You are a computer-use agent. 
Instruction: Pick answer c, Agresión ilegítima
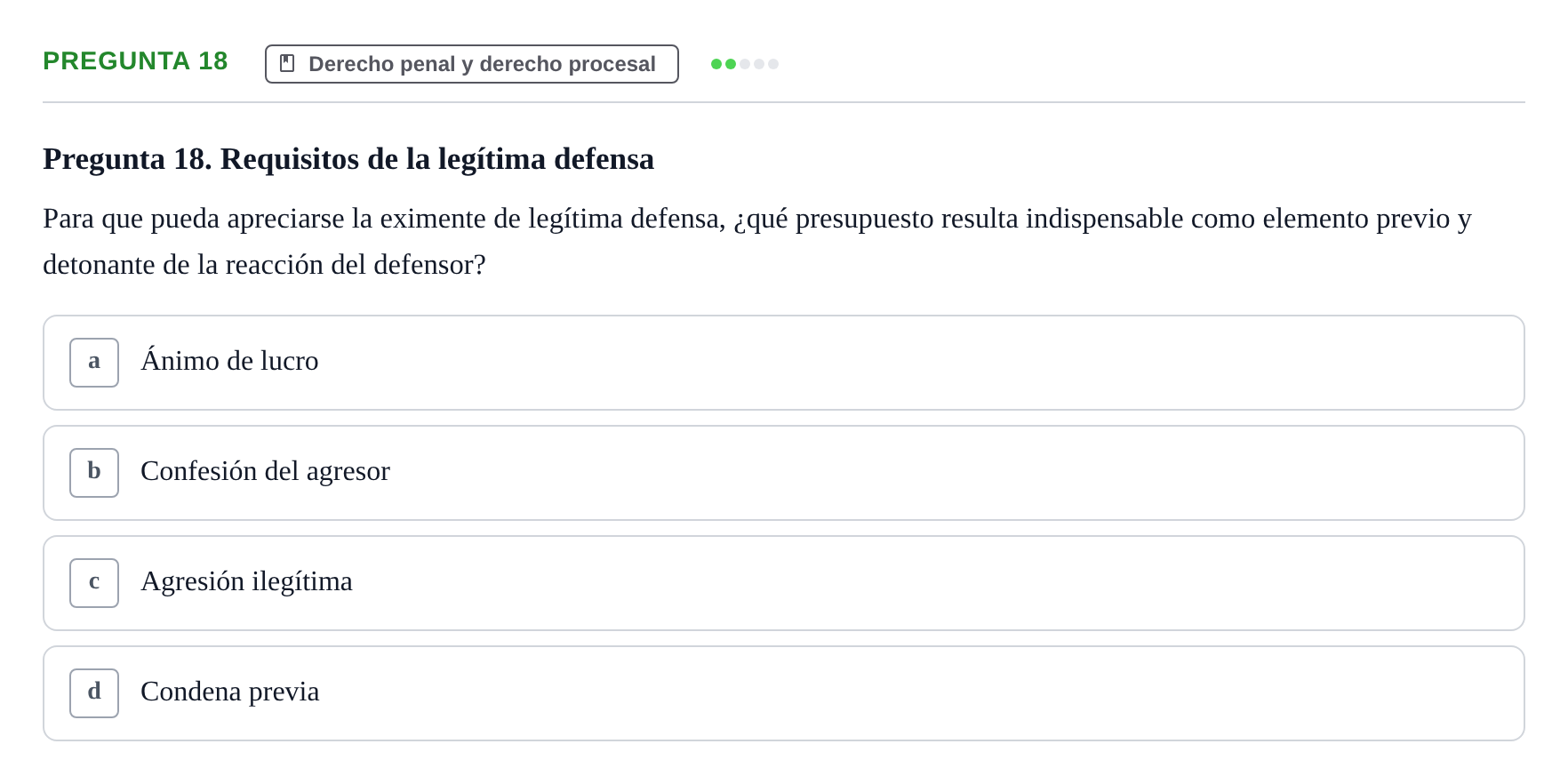(784, 583)
